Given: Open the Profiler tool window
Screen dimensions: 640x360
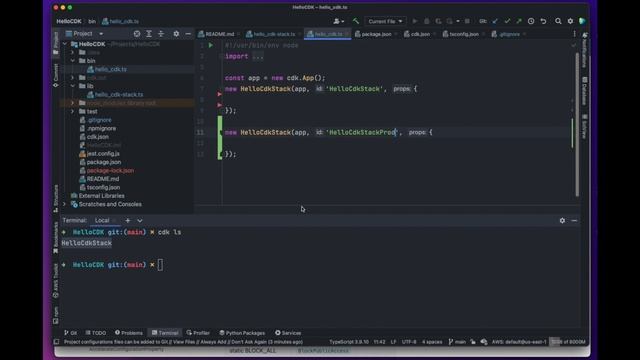Looking at the screenshot, I should pos(198,333).
